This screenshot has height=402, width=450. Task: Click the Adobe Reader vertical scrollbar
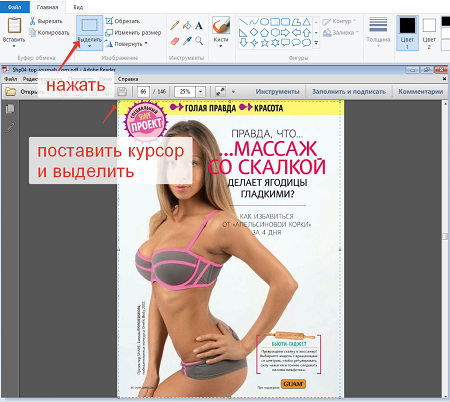coord(445,250)
